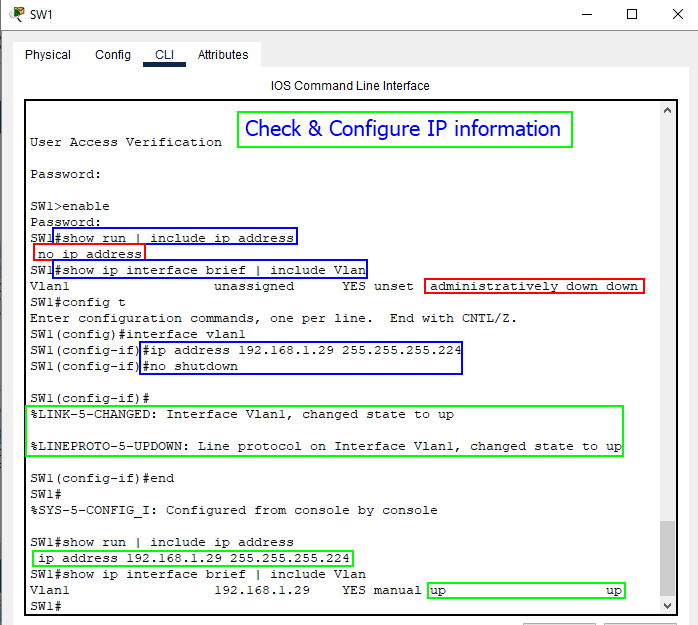
Task: Maximize the SW1 window
Action: pyautogui.click(x=632, y=14)
